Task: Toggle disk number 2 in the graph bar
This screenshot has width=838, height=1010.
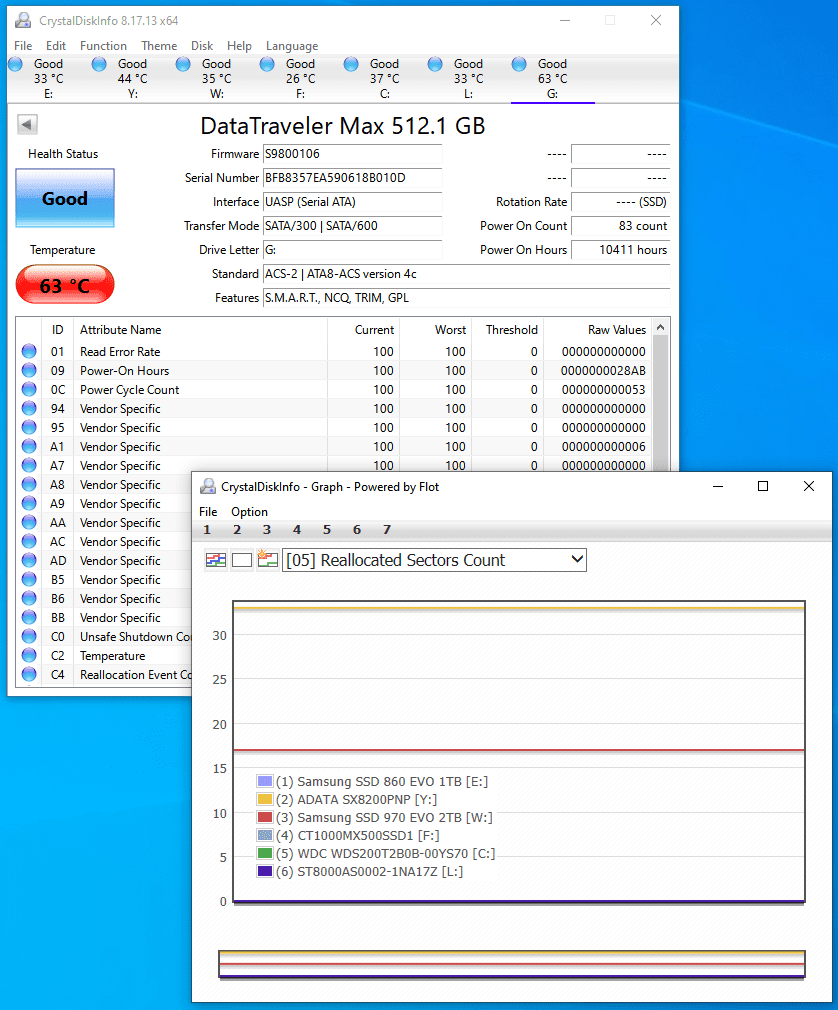Action: pyautogui.click(x=237, y=529)
